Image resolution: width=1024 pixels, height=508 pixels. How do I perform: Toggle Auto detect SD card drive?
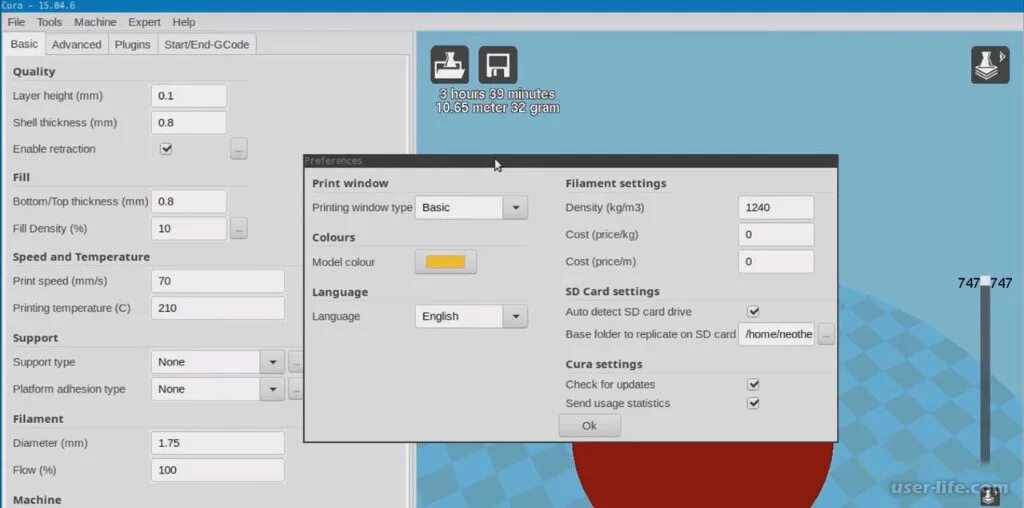click(x=754, y=312)
